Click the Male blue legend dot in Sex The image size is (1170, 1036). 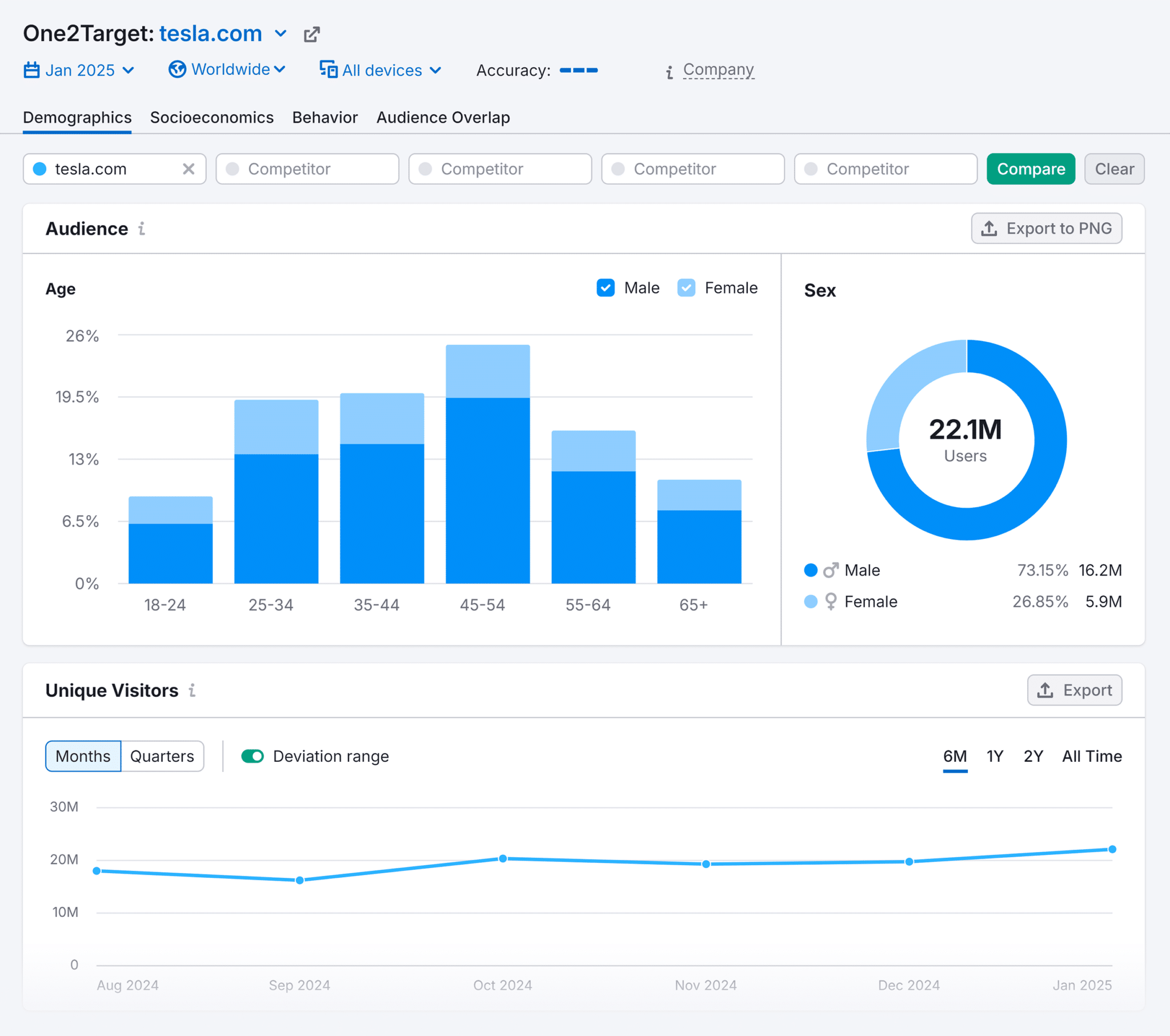coord(811,570)
